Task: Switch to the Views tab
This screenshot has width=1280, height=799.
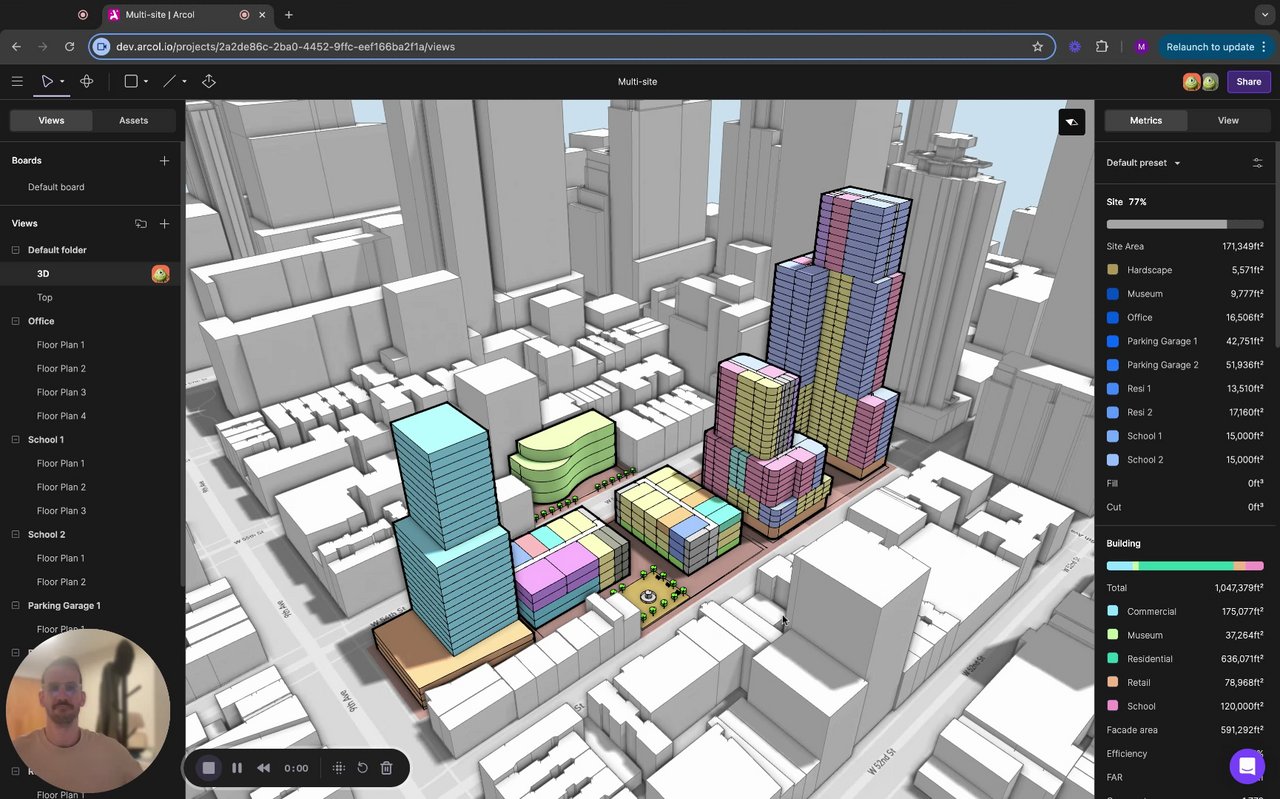Action: click(51, 121)
